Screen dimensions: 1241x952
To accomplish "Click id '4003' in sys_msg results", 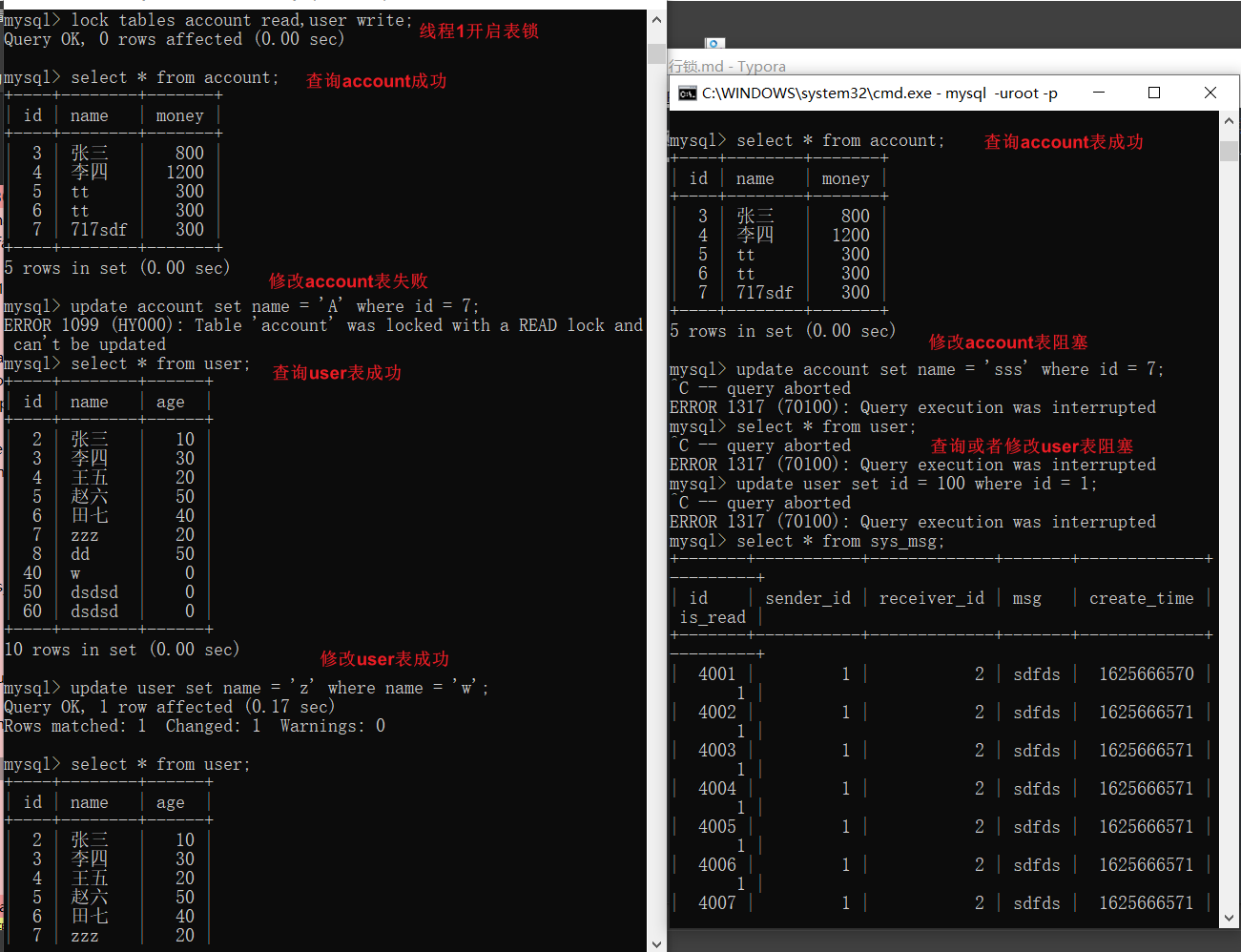I will click(x=717, y=751).
